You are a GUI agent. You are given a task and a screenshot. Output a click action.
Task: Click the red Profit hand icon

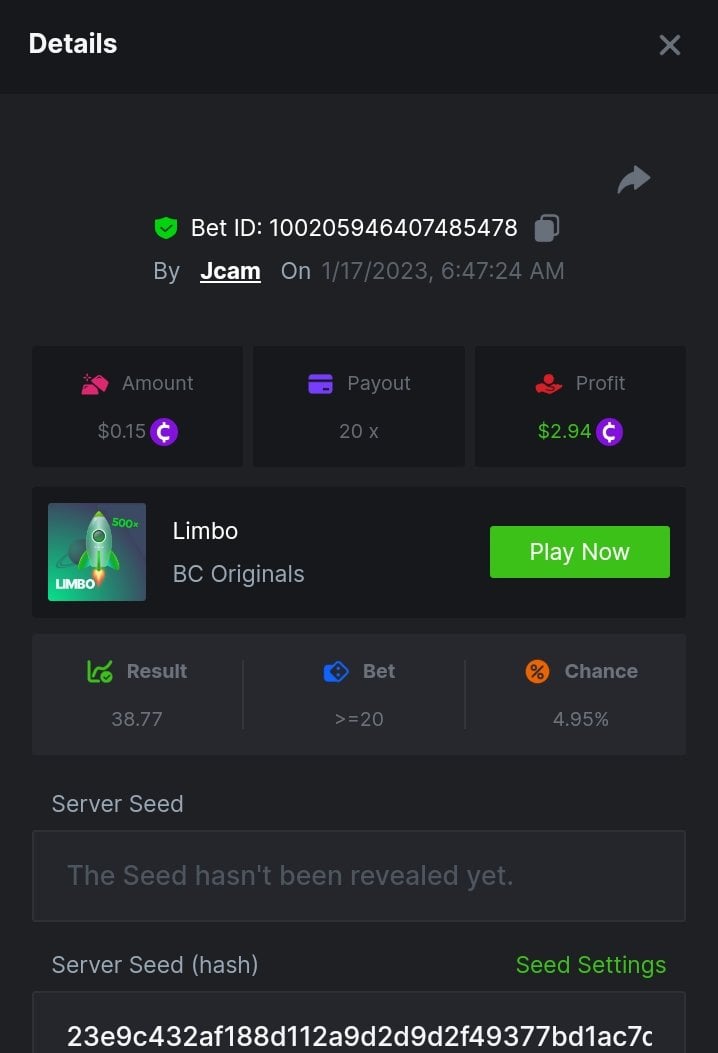click(549, 384)
